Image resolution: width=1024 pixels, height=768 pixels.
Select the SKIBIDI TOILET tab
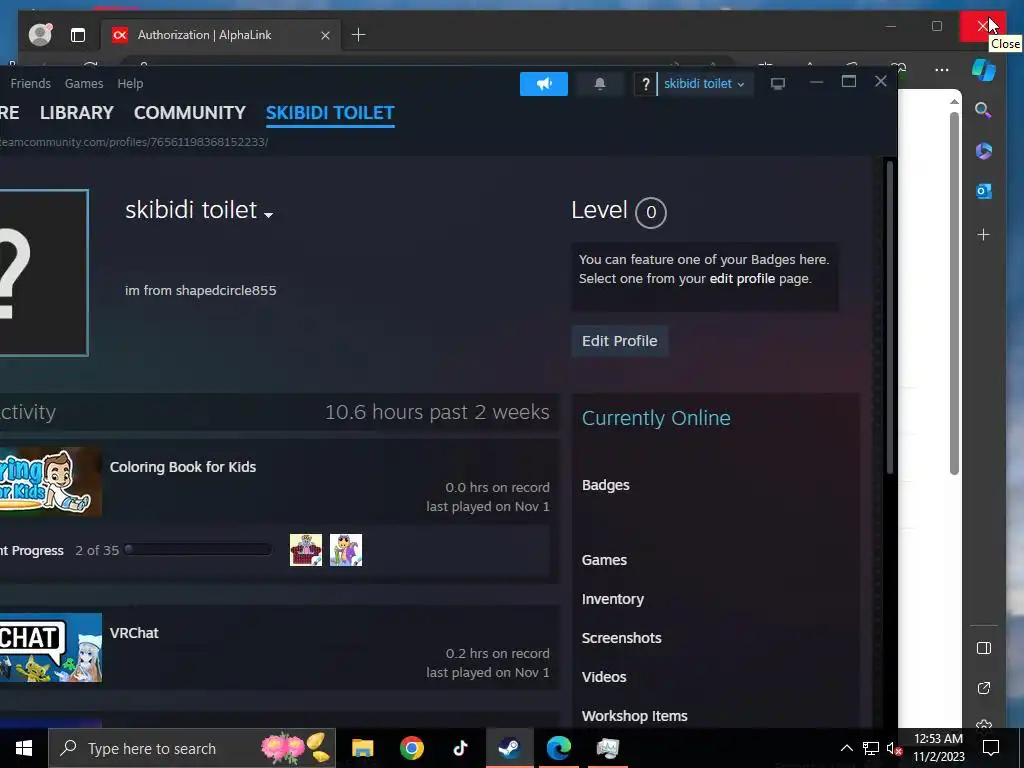[x=330, y=112]
